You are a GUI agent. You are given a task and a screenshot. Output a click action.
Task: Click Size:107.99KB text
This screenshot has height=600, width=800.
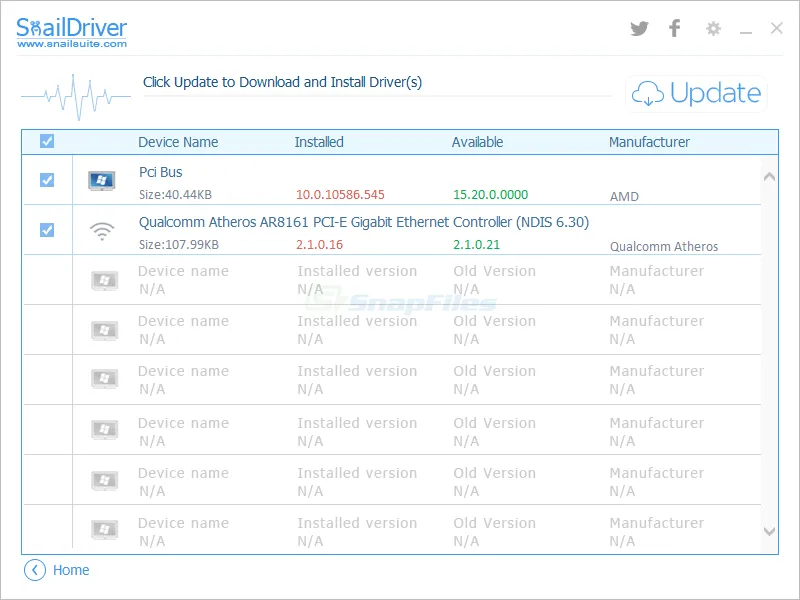click(x=179, y=244)
